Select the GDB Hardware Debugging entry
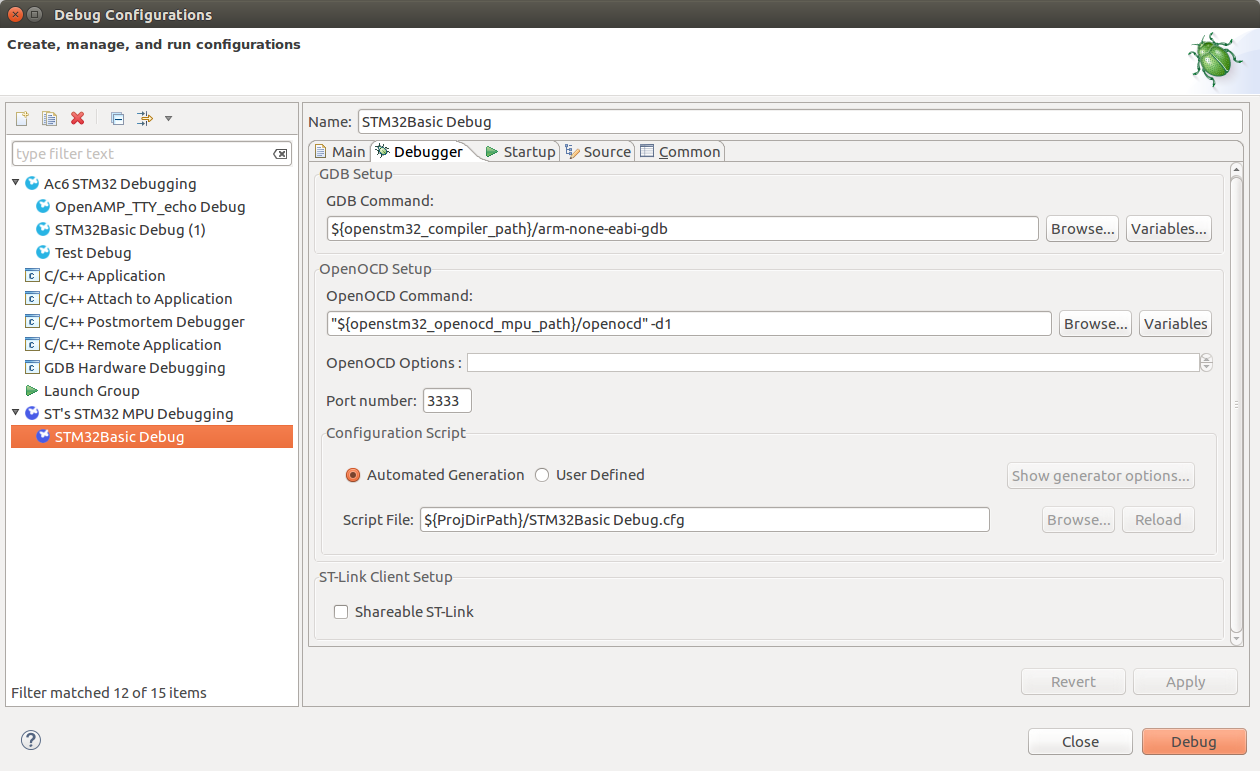 134,368
